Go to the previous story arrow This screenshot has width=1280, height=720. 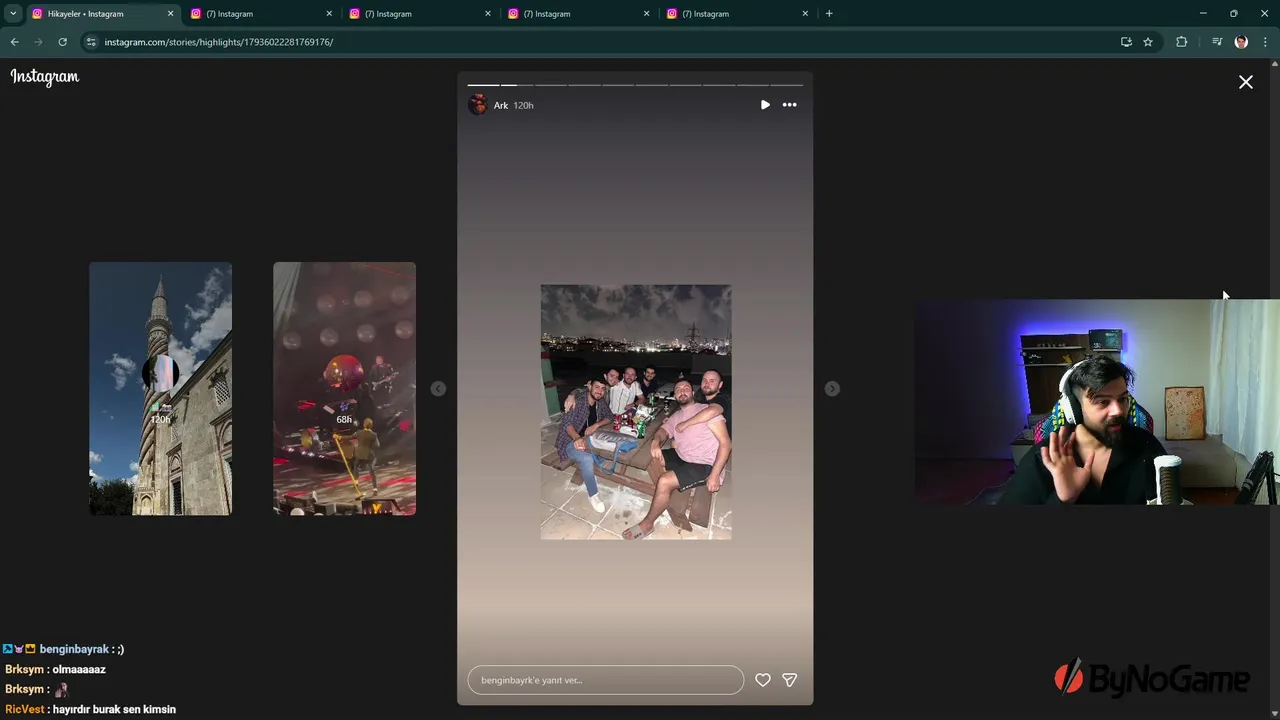point(438,389)
